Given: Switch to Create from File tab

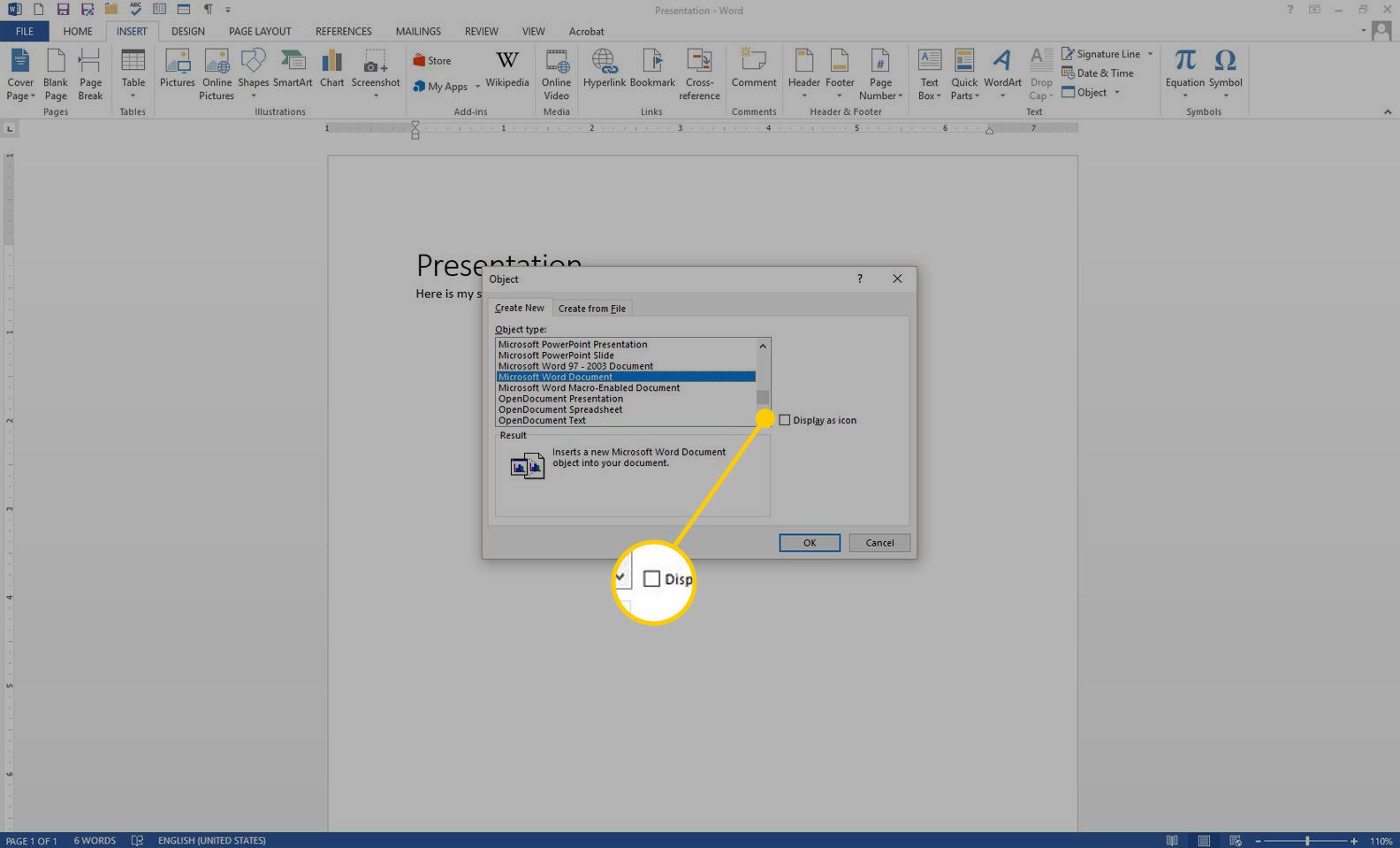Looking at the screenshot, I should coord(591,309).
